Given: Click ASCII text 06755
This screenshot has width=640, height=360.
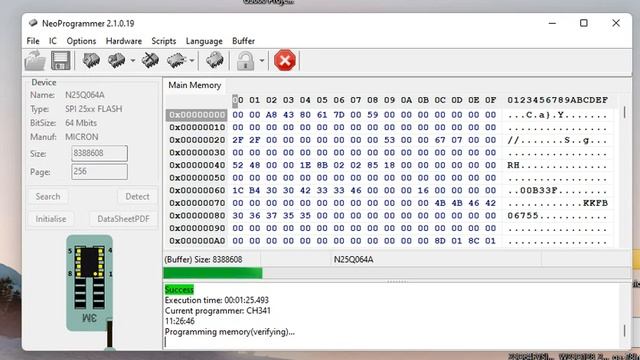Looking at the screenshot, I should (x=523, y=216).
